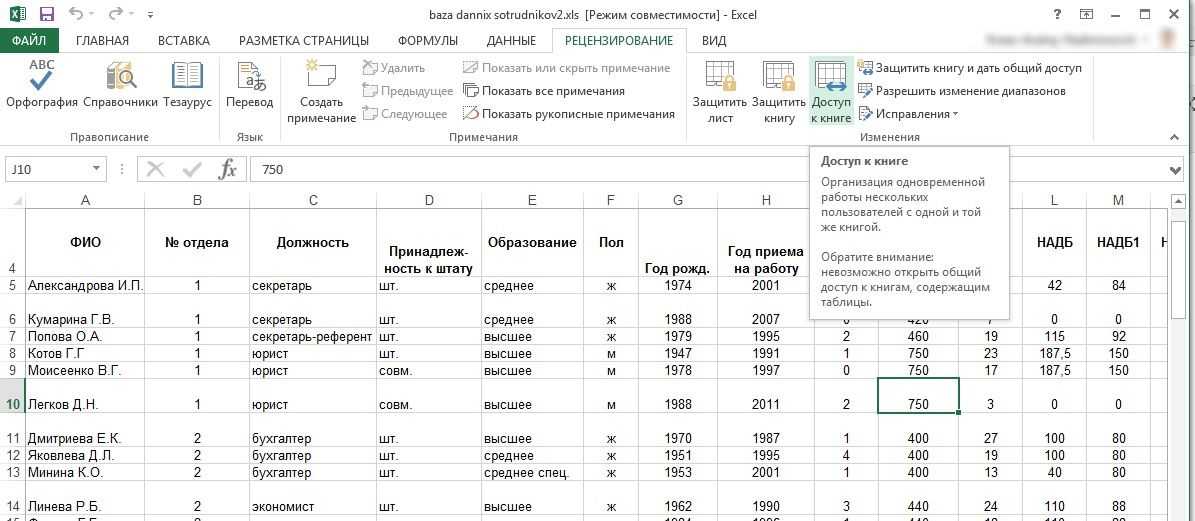Go to Предыдущее comment
Image resolution: width=1195 pixels, height=521 pixels.
[407, 91]
